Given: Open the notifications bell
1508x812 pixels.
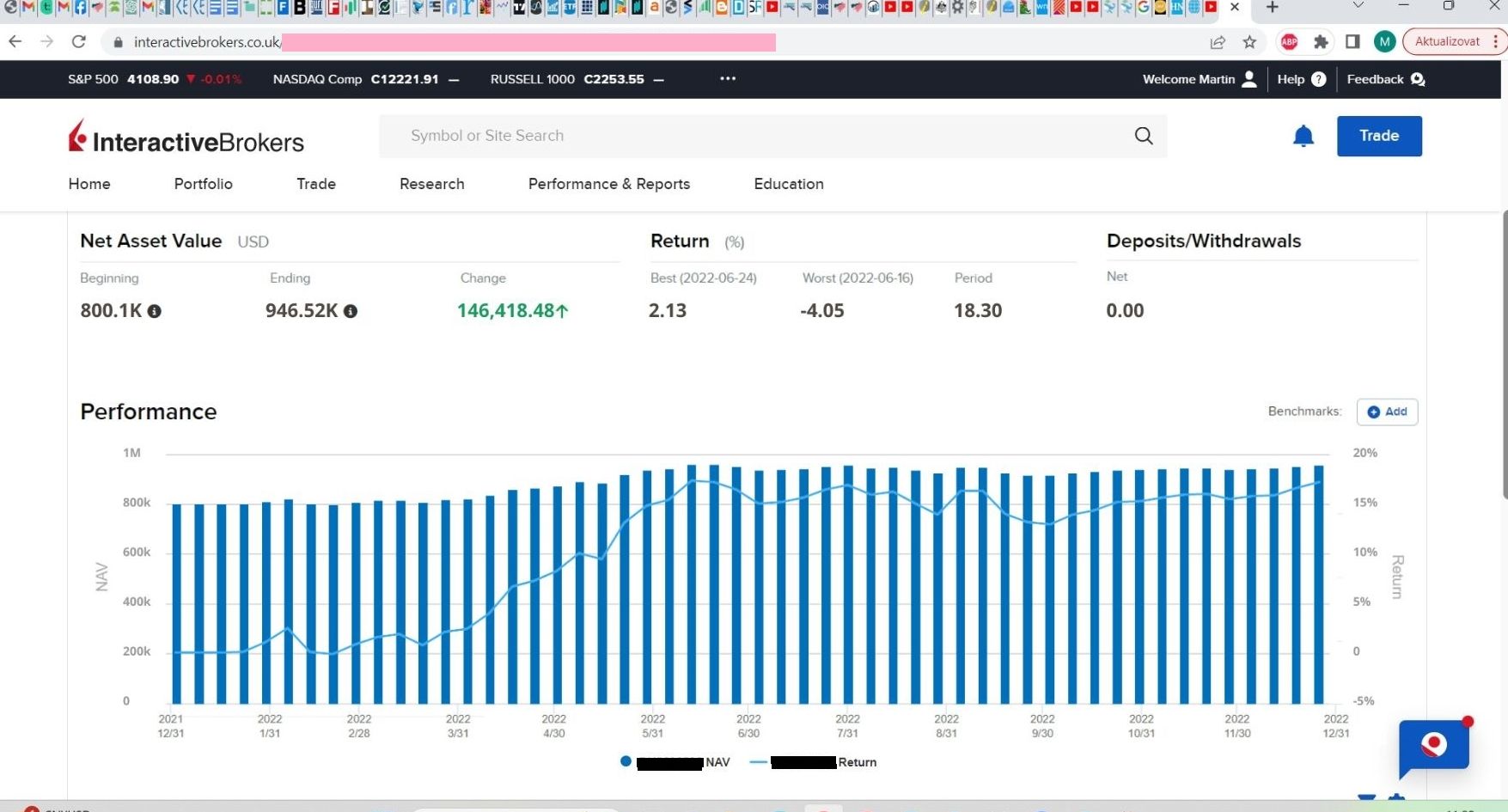Looking at the screenshot, I should point(1303,136).
